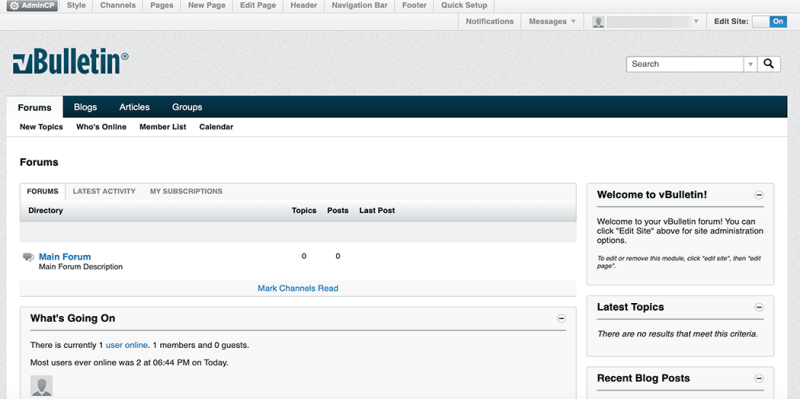
Task: Click the Directory column header
Action: 45,210
